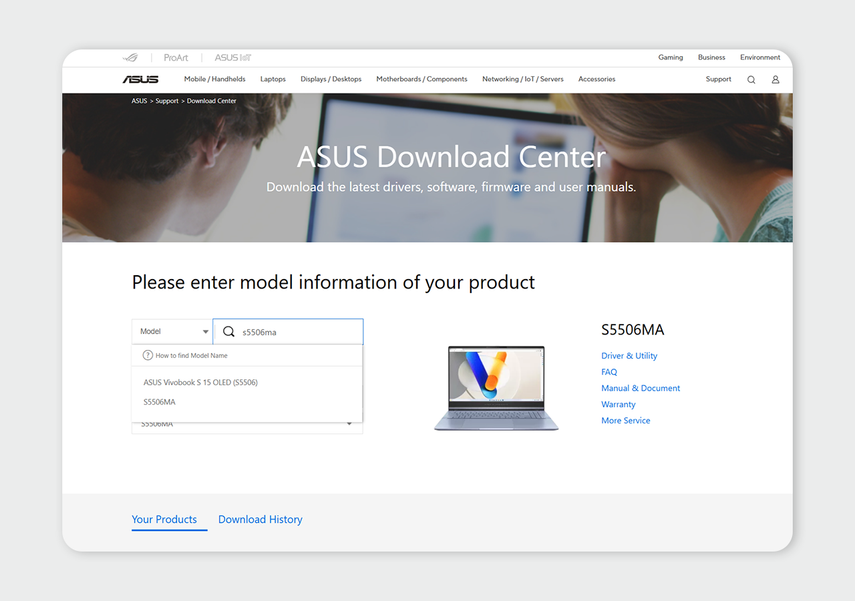Open How to find Model Name help
This screenshot has height=601, width=855.
tap(191, 356)
